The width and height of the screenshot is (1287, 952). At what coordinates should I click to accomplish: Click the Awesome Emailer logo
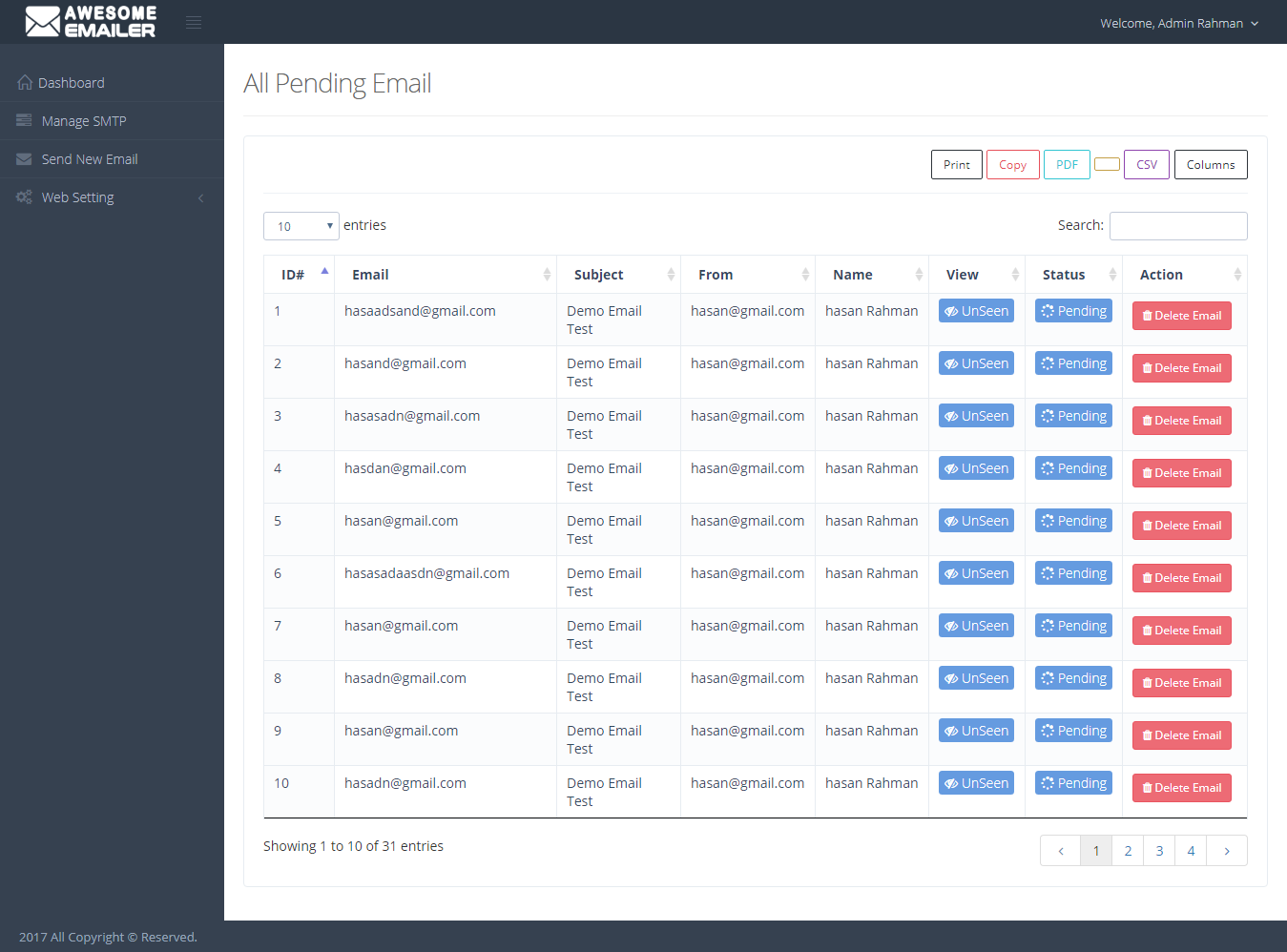click(91, 21)
